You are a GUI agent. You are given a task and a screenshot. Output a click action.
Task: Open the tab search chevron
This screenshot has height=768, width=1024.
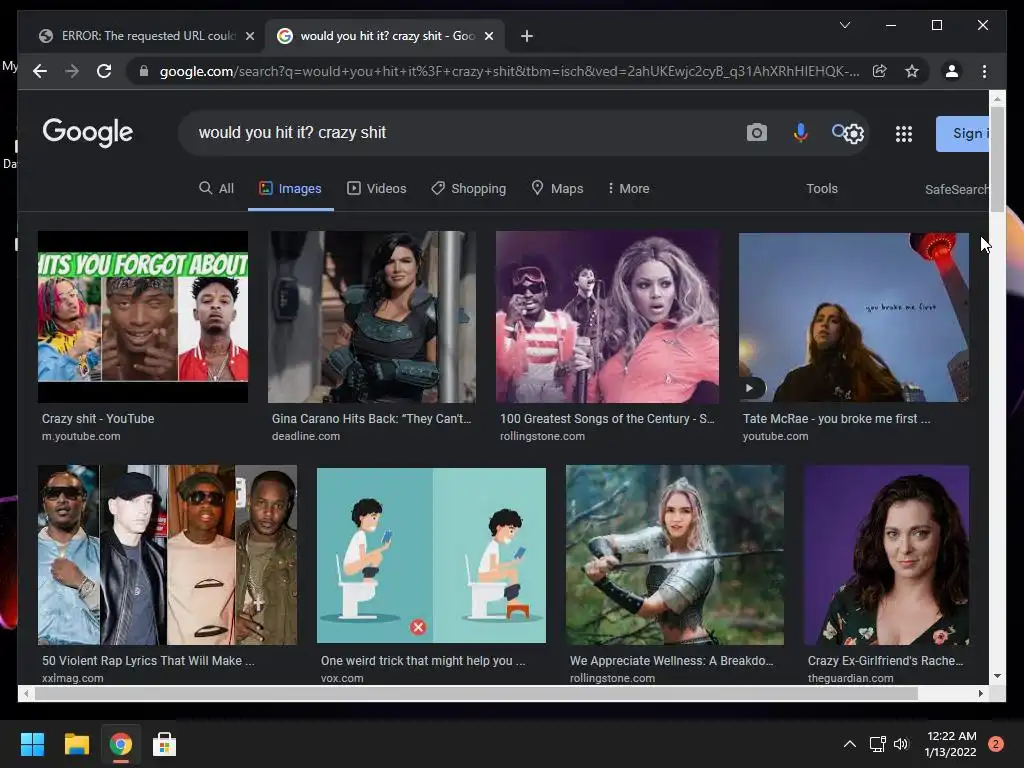(844, 25)
